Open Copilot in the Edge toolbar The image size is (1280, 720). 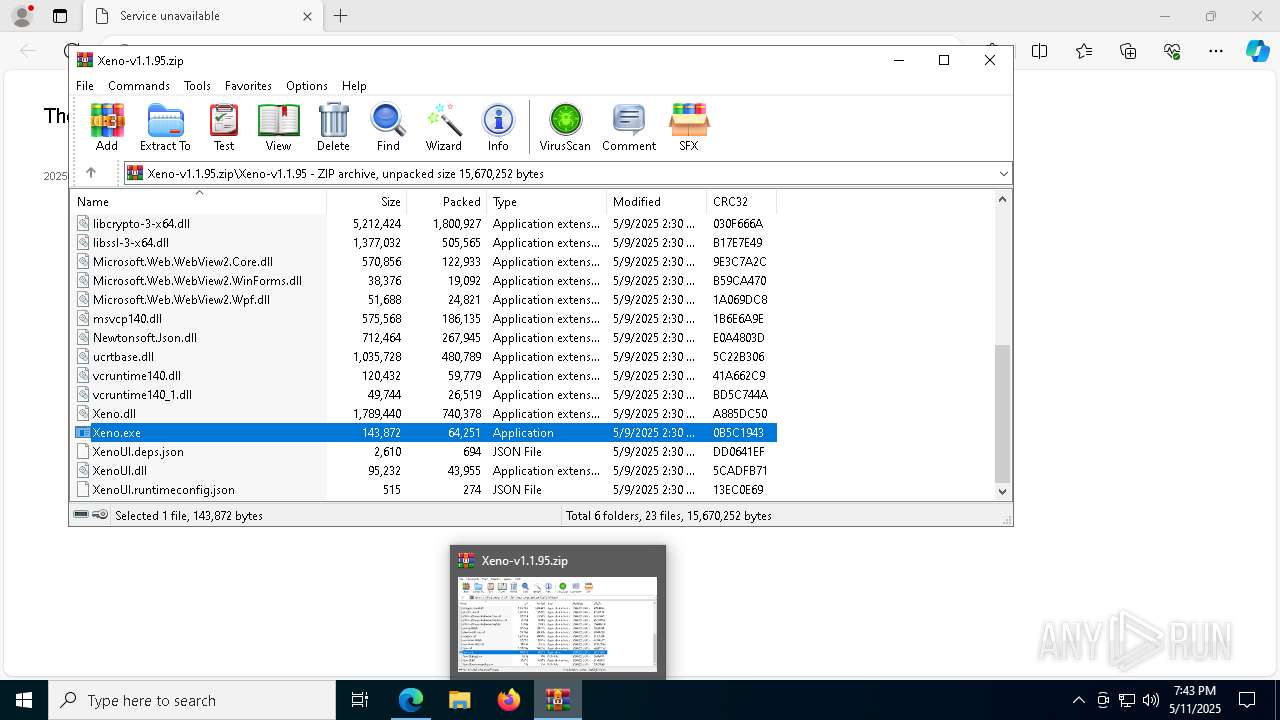click(x=1258, y=51)
